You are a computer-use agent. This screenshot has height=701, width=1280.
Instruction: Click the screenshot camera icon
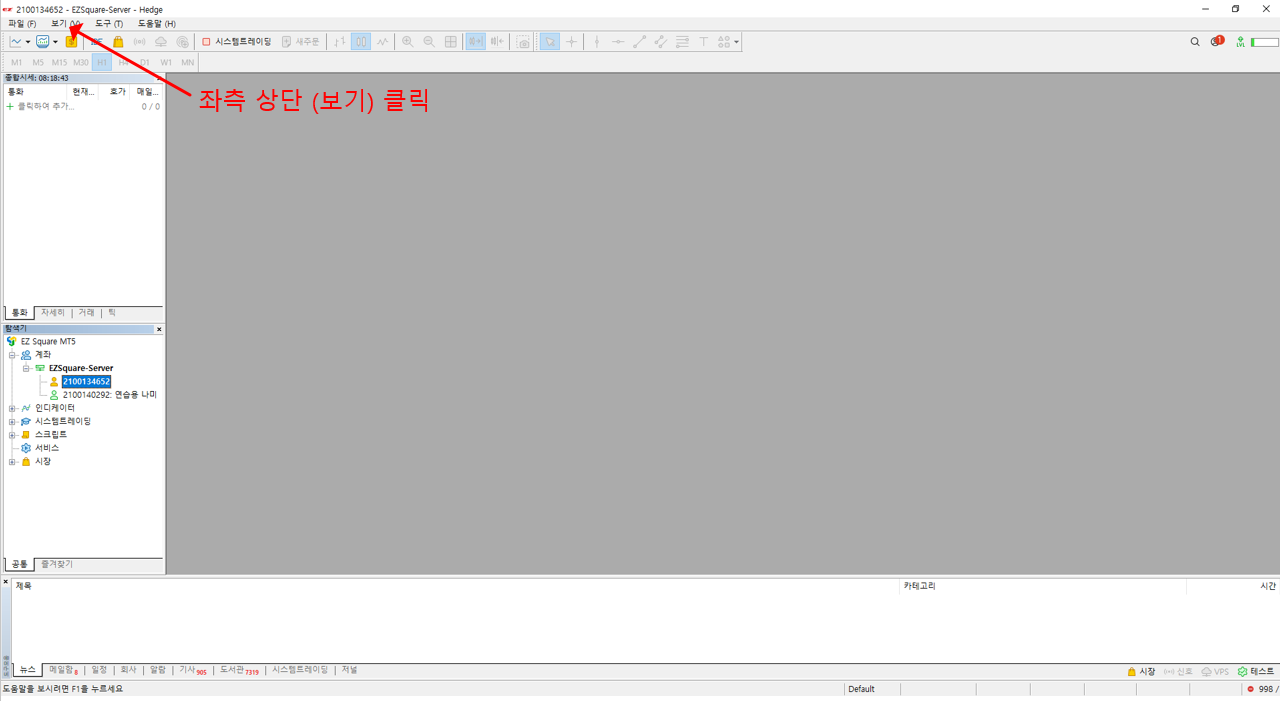tap(523, 42)
